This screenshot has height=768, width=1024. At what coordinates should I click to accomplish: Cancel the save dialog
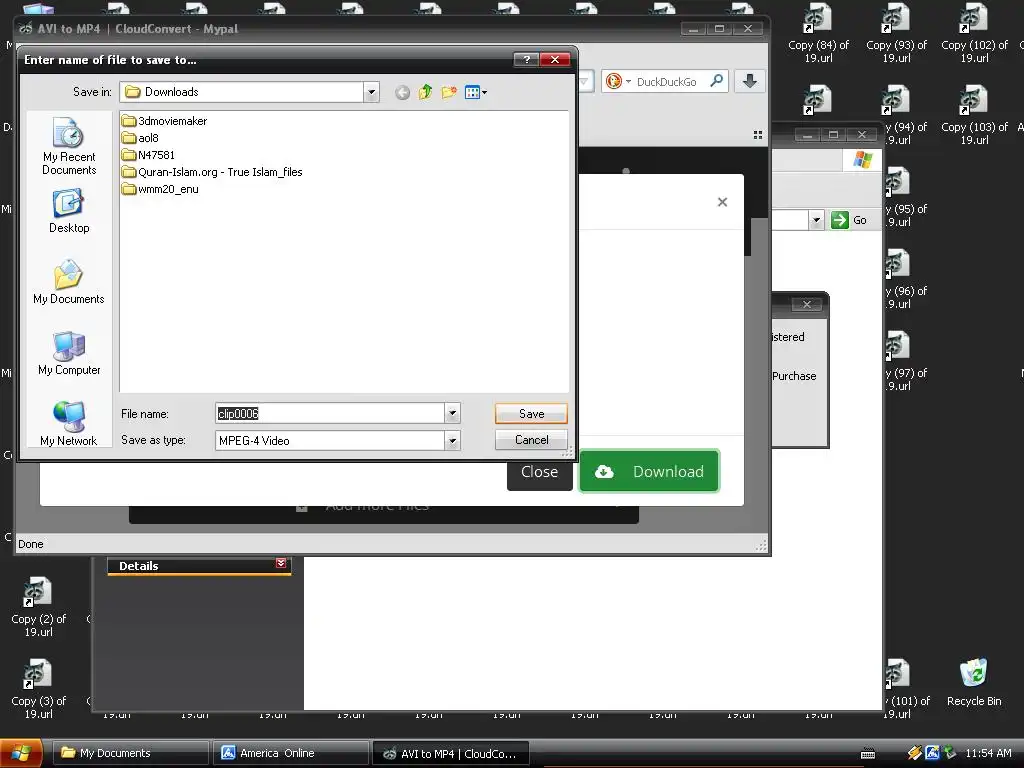531,440
